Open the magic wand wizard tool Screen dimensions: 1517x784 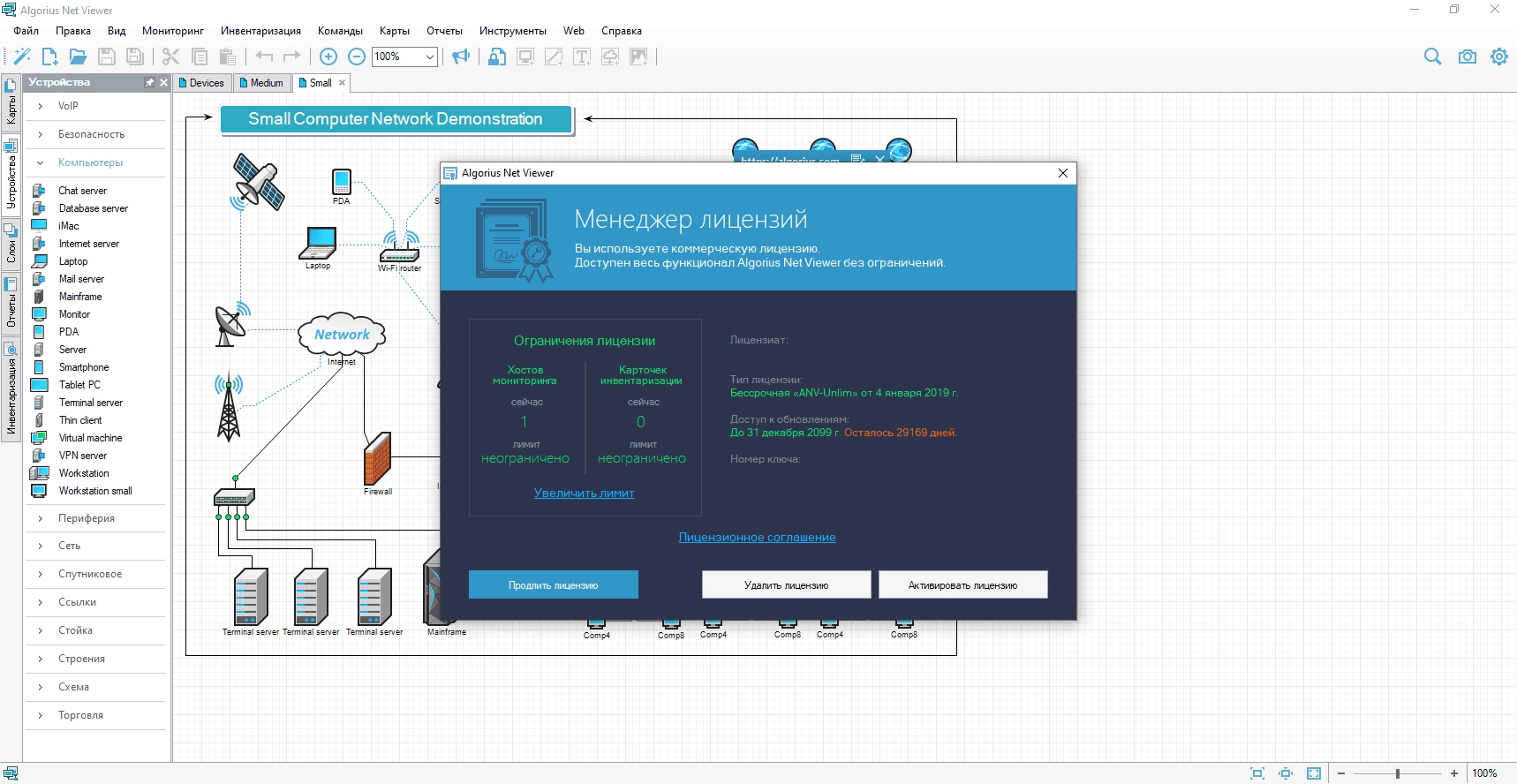22,57
